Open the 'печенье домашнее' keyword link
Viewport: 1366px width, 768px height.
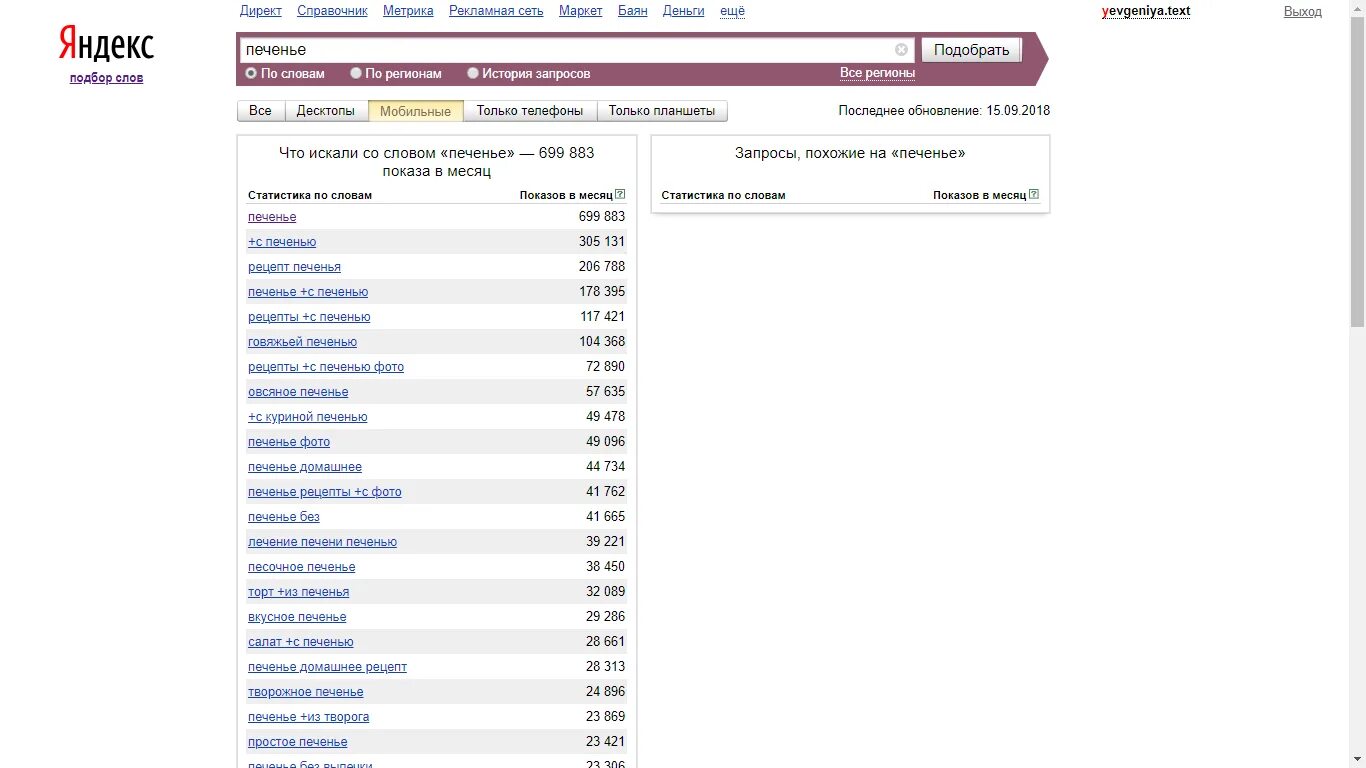tap(305, 467)
